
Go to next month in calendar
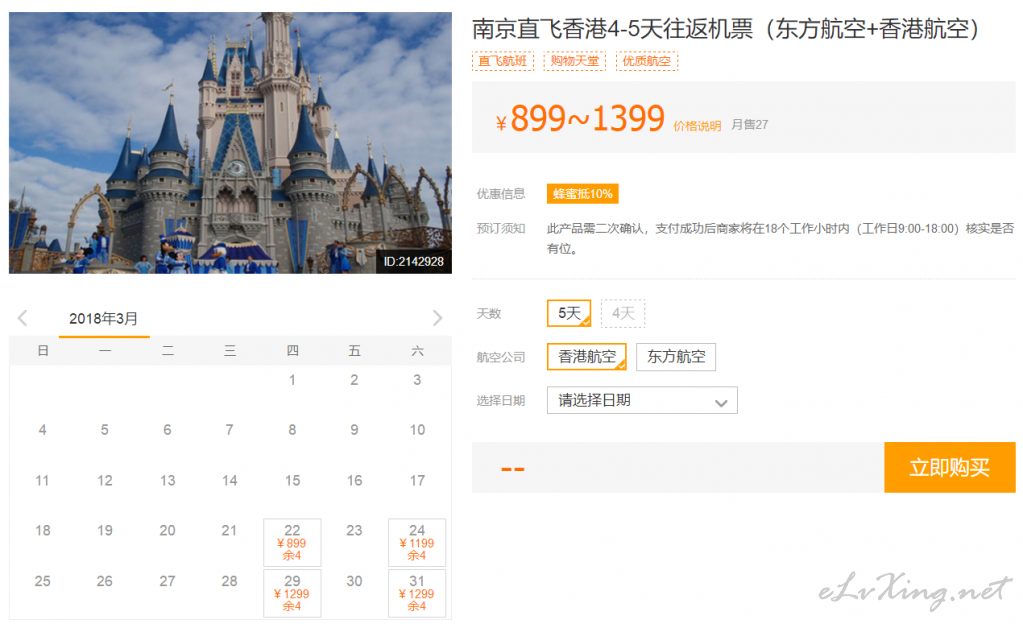437,319
